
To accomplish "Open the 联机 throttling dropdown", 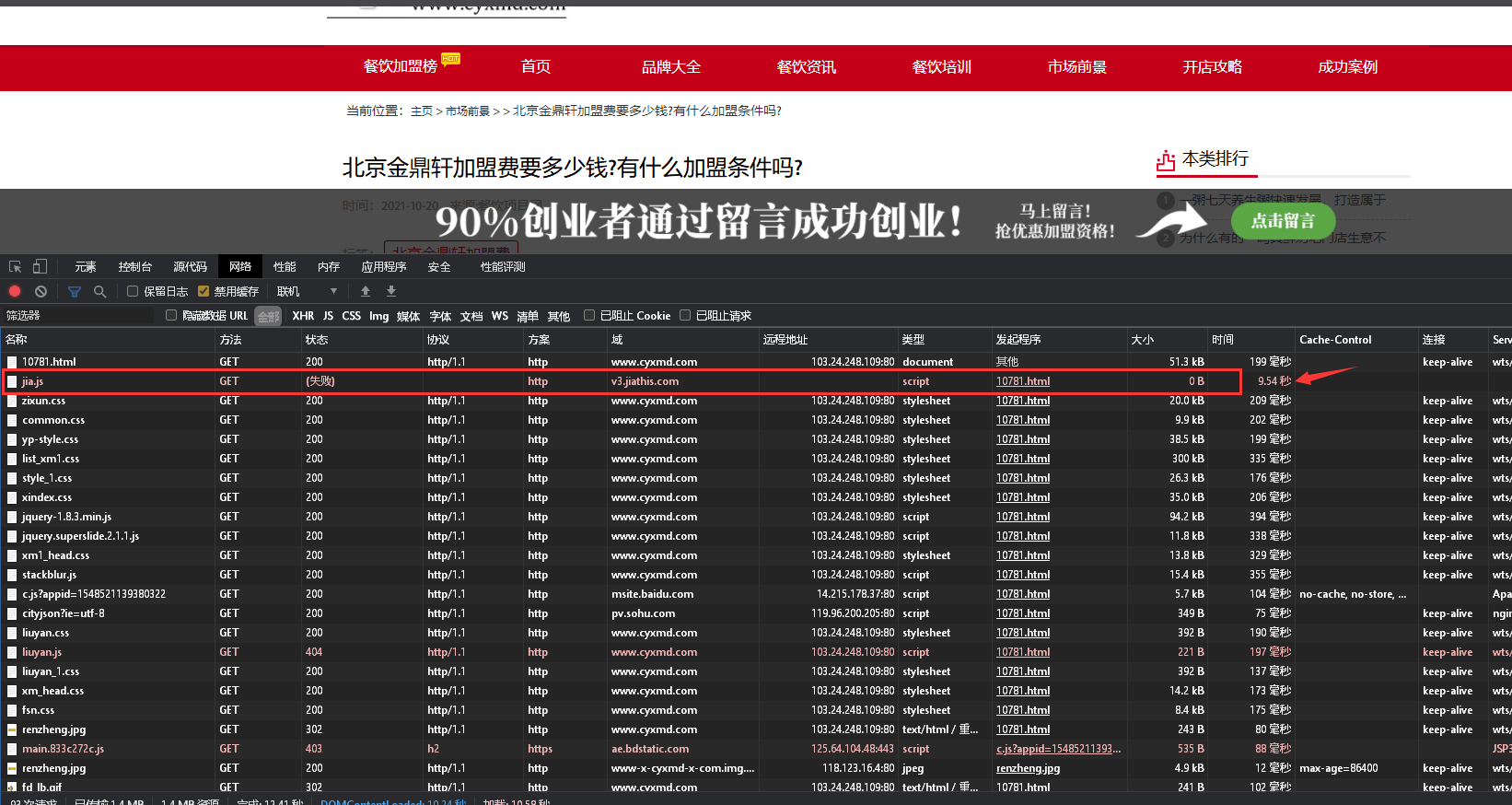I will click(308, 291).
